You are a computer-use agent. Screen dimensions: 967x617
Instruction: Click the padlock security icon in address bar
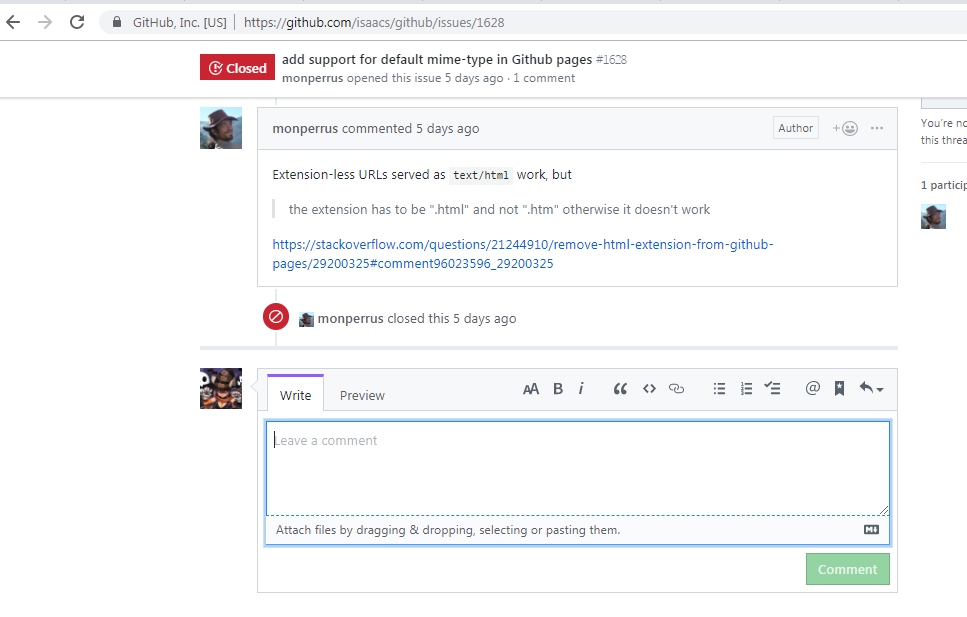pos(117,22)
